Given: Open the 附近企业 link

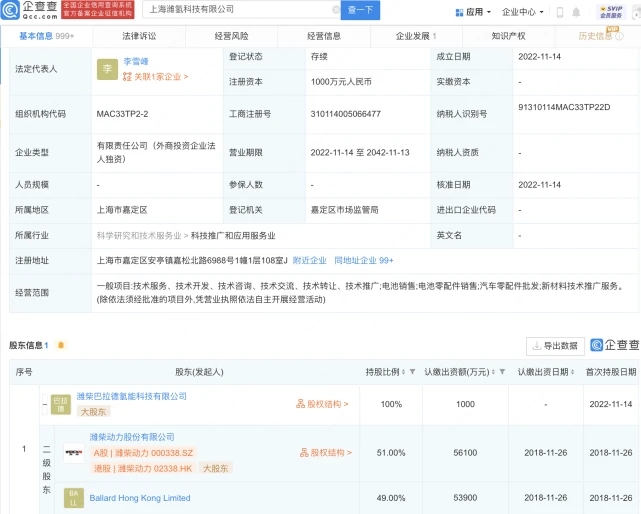Looking at the screenshot, I should click(309, 260).
